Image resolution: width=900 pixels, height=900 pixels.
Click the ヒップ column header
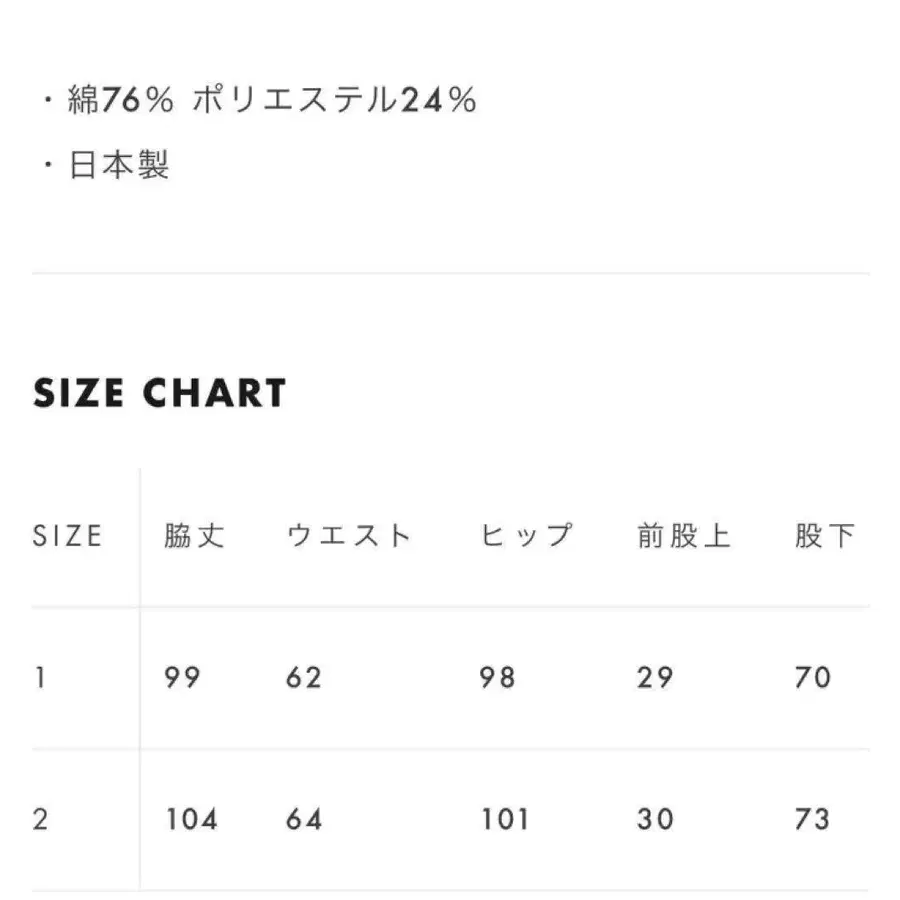(526, 536)
